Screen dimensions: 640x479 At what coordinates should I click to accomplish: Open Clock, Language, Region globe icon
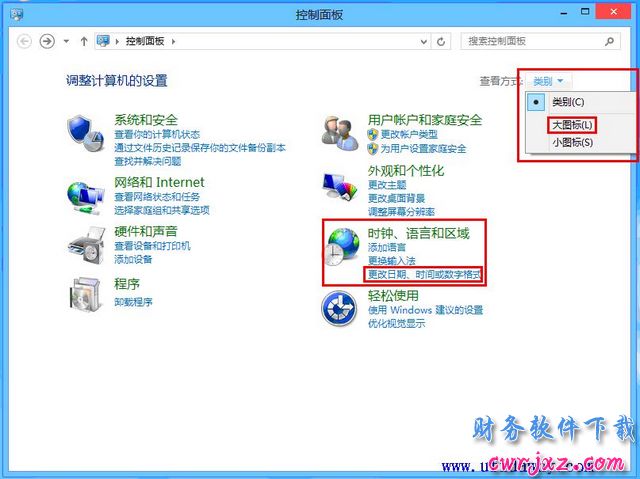tap(342, 246)
